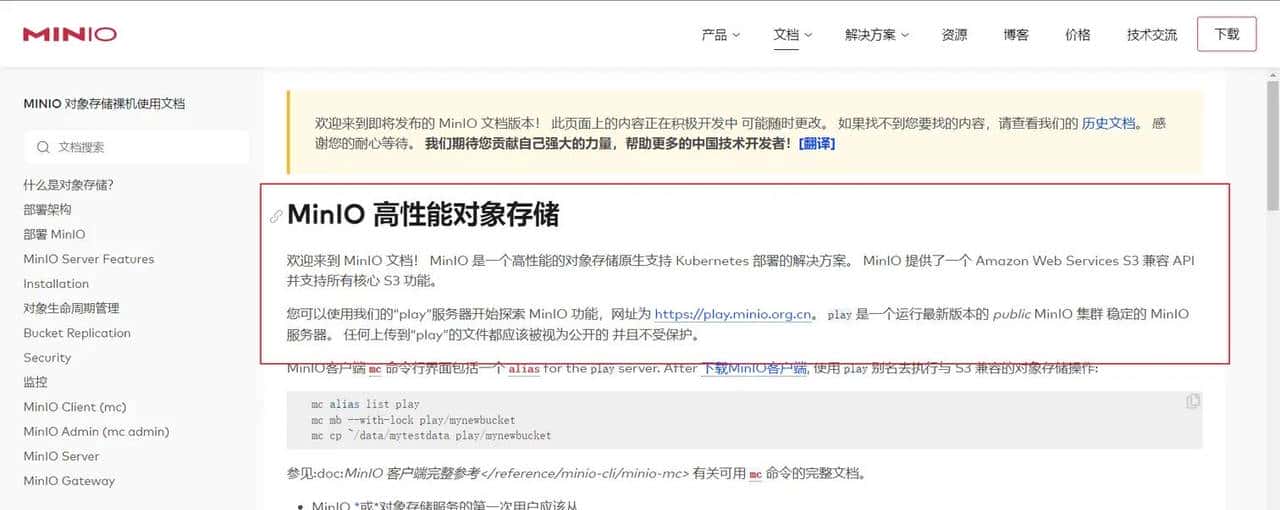Click the 下载 button

[1227, 34]
